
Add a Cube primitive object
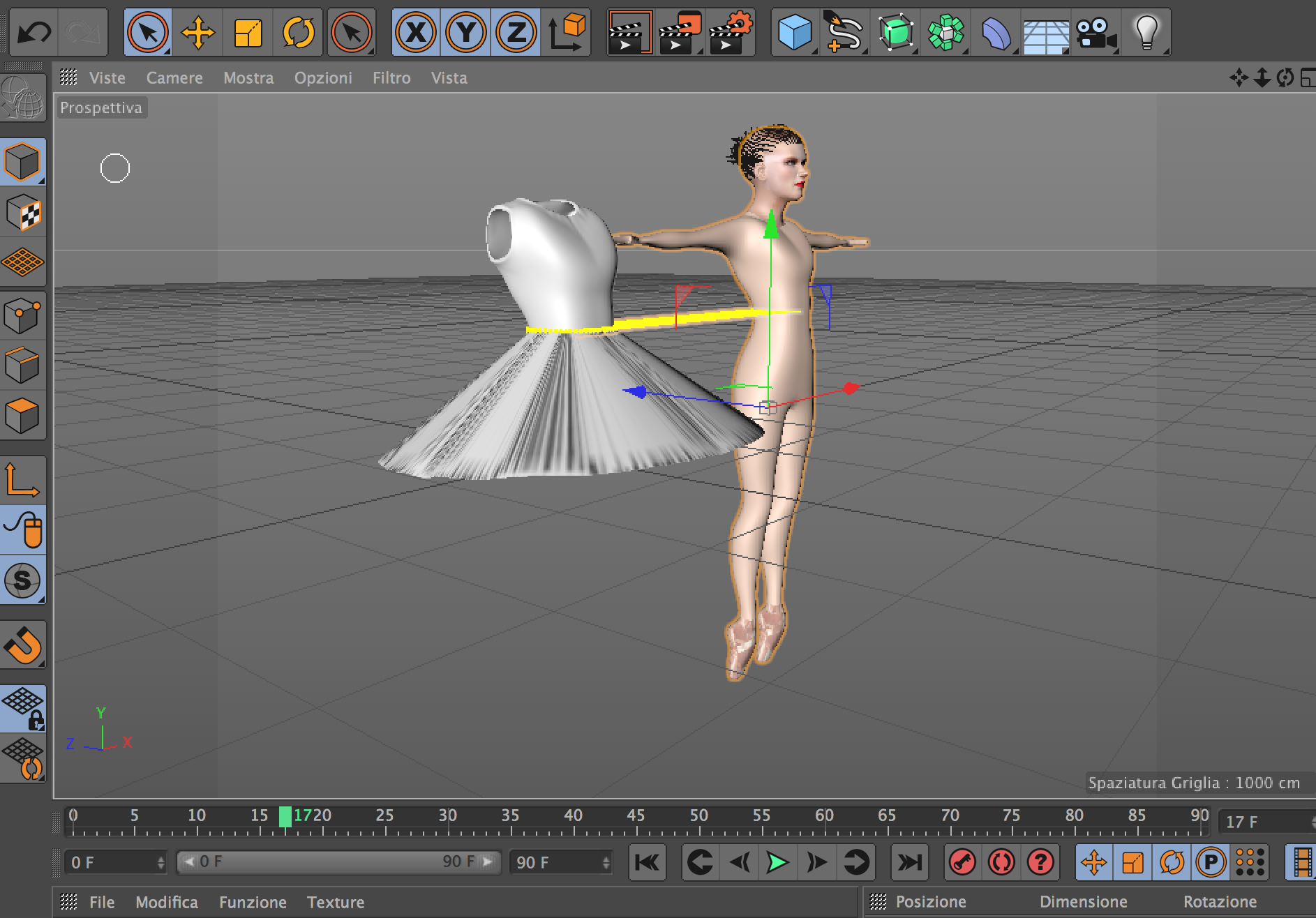pos(794,32)
